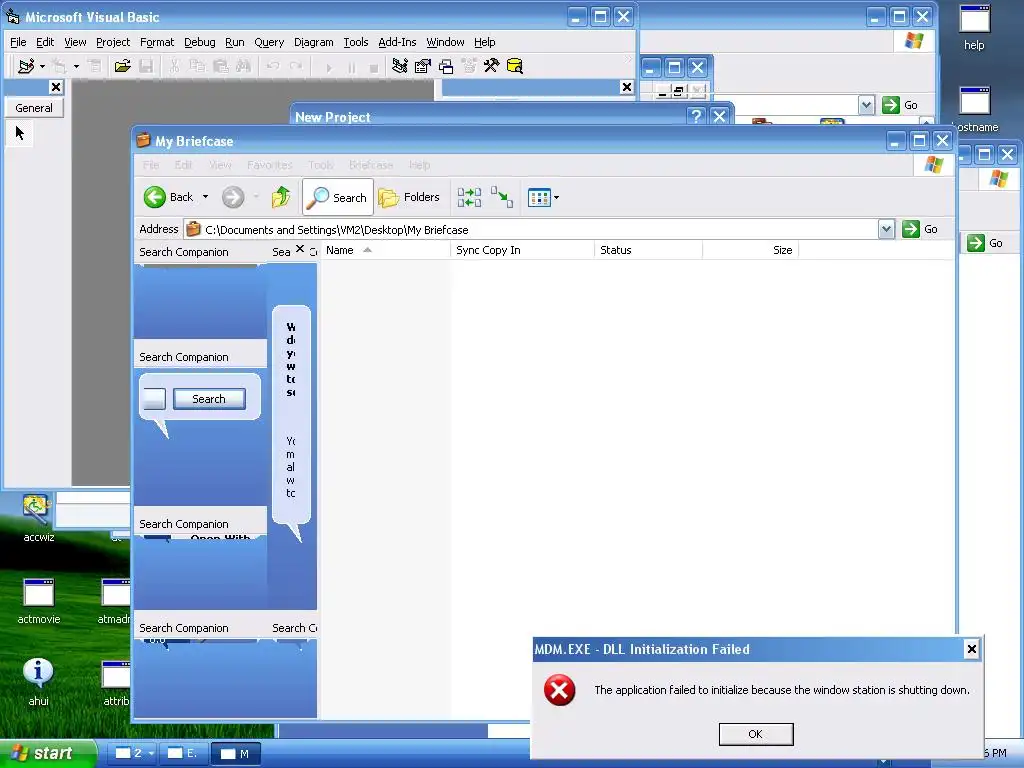Screen dimensions: 1024x768
Task: Click the Object Browser icon in Visual Basic
Action: coord(469,66)
